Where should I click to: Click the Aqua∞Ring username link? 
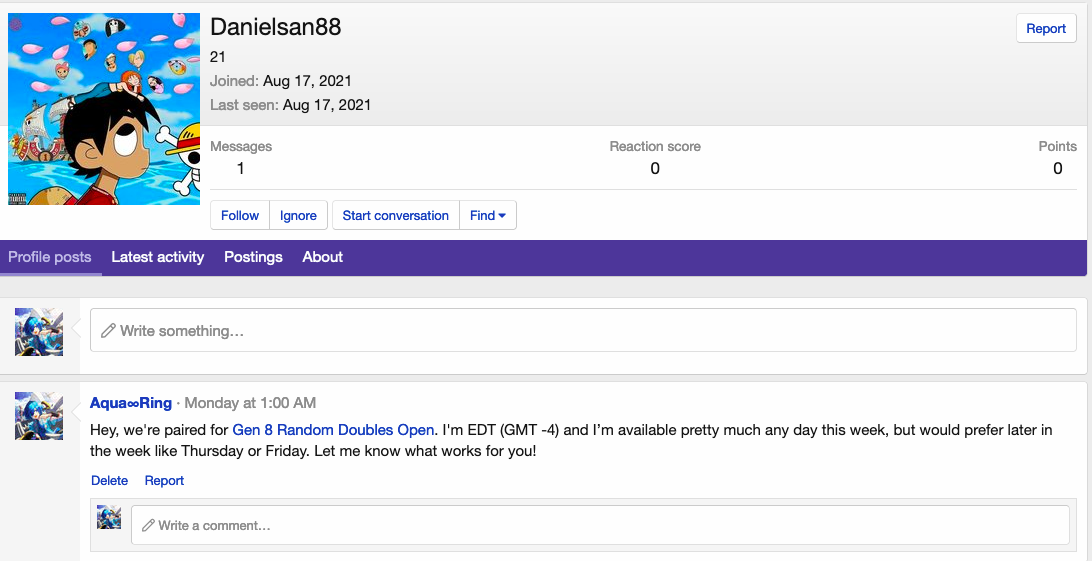click(131, 403)
